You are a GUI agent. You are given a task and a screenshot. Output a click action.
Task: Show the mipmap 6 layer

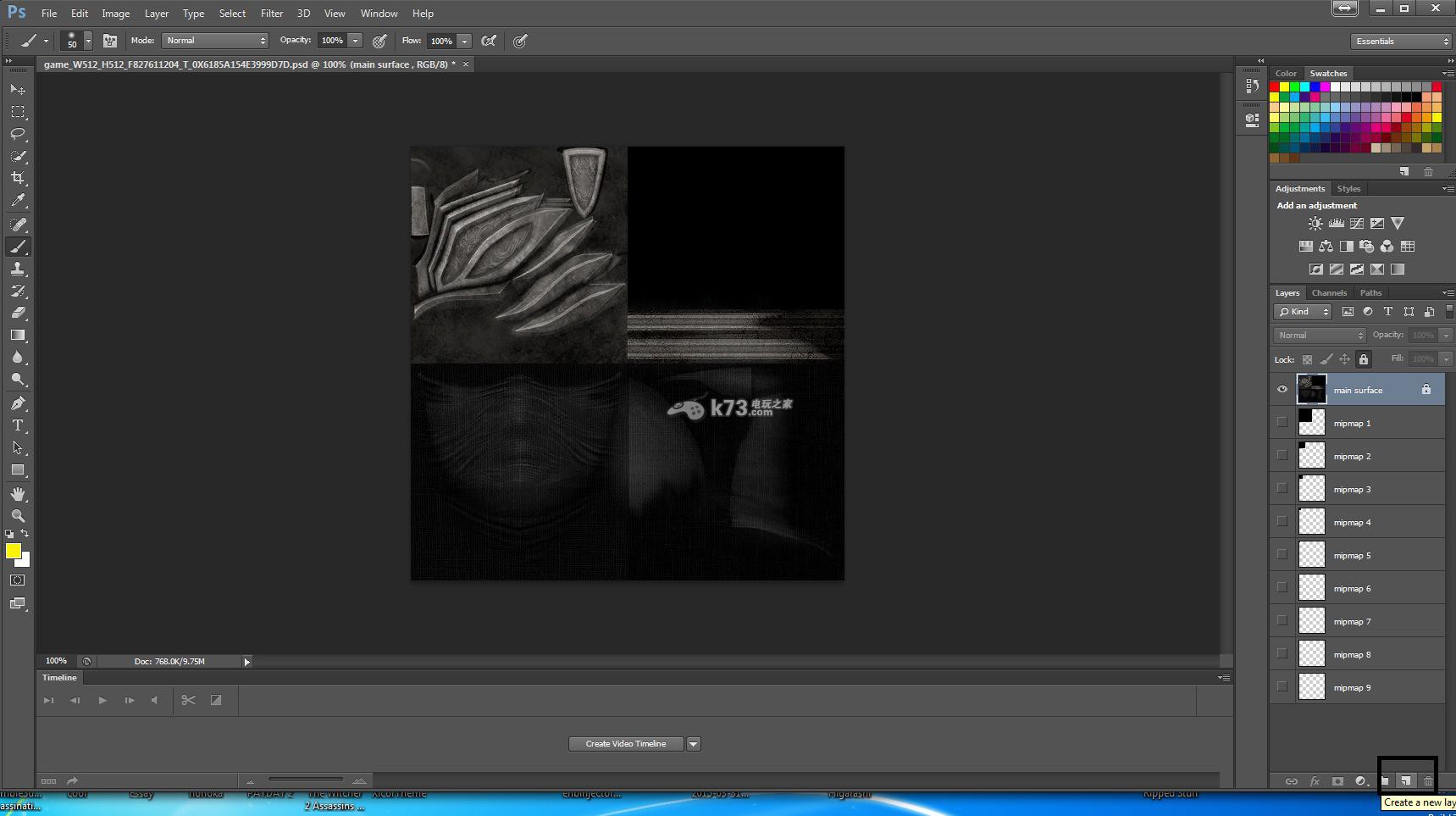[1282, 587]
